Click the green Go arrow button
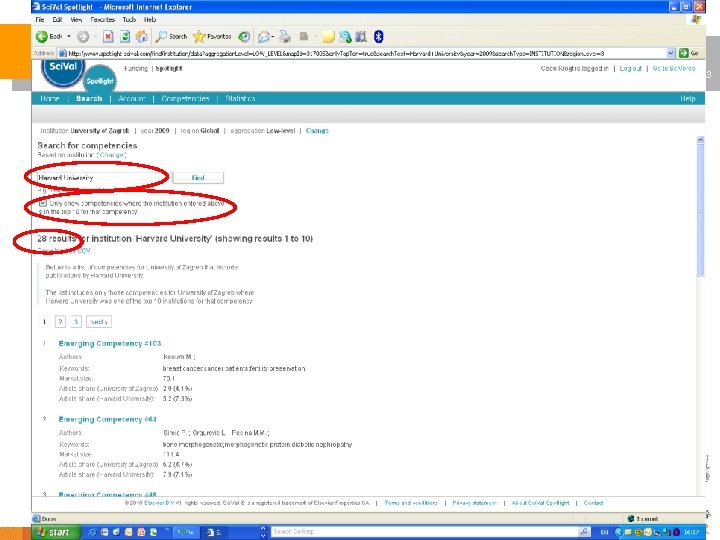The image size is (720, 540). click(x=684, y=53)
